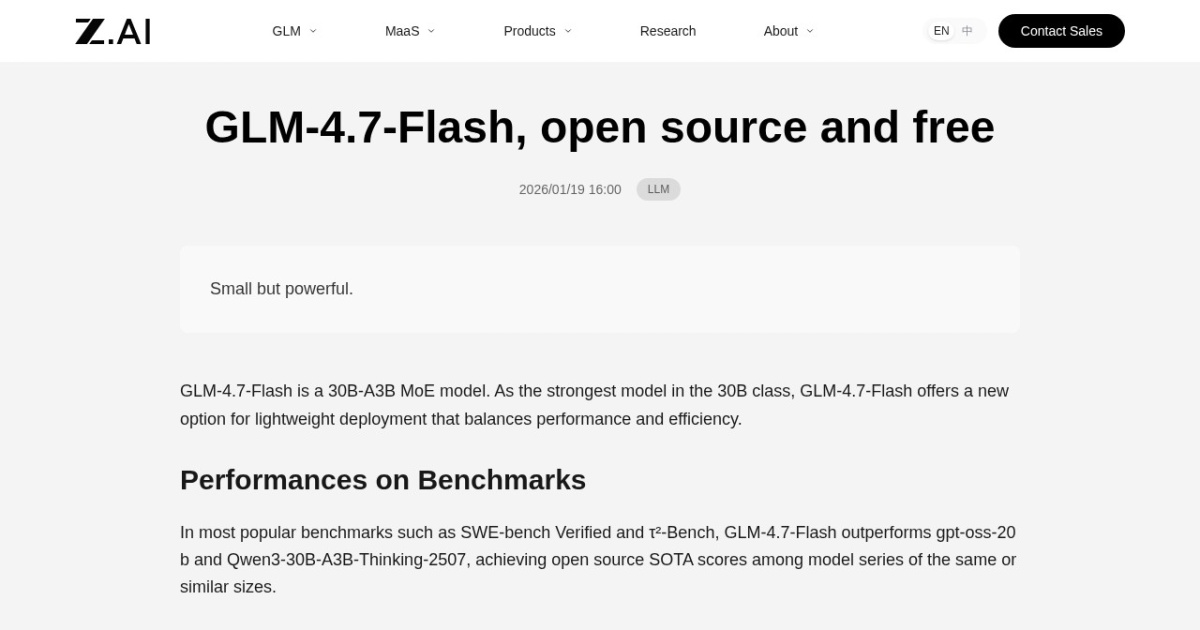
Task: Open the GLM dropdown chevron
Action: coord(312,31)
